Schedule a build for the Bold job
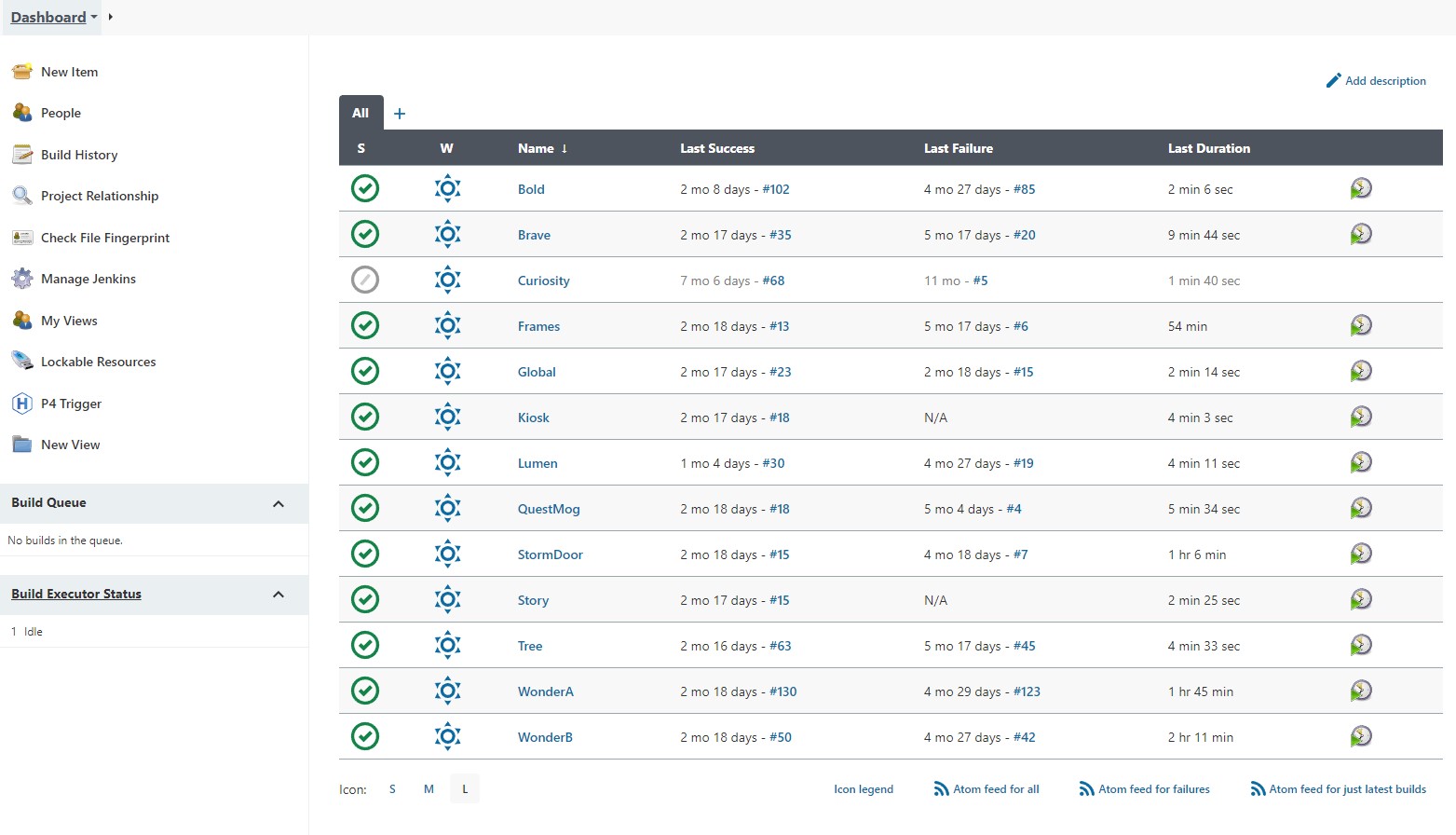The width and height of the screenshot is (1456, 835). click(x=1361, y=188)
